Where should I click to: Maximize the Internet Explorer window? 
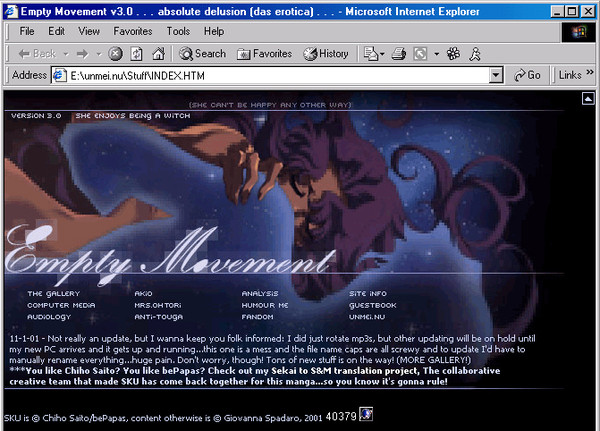pyautogui.click(x=572, y=11)
